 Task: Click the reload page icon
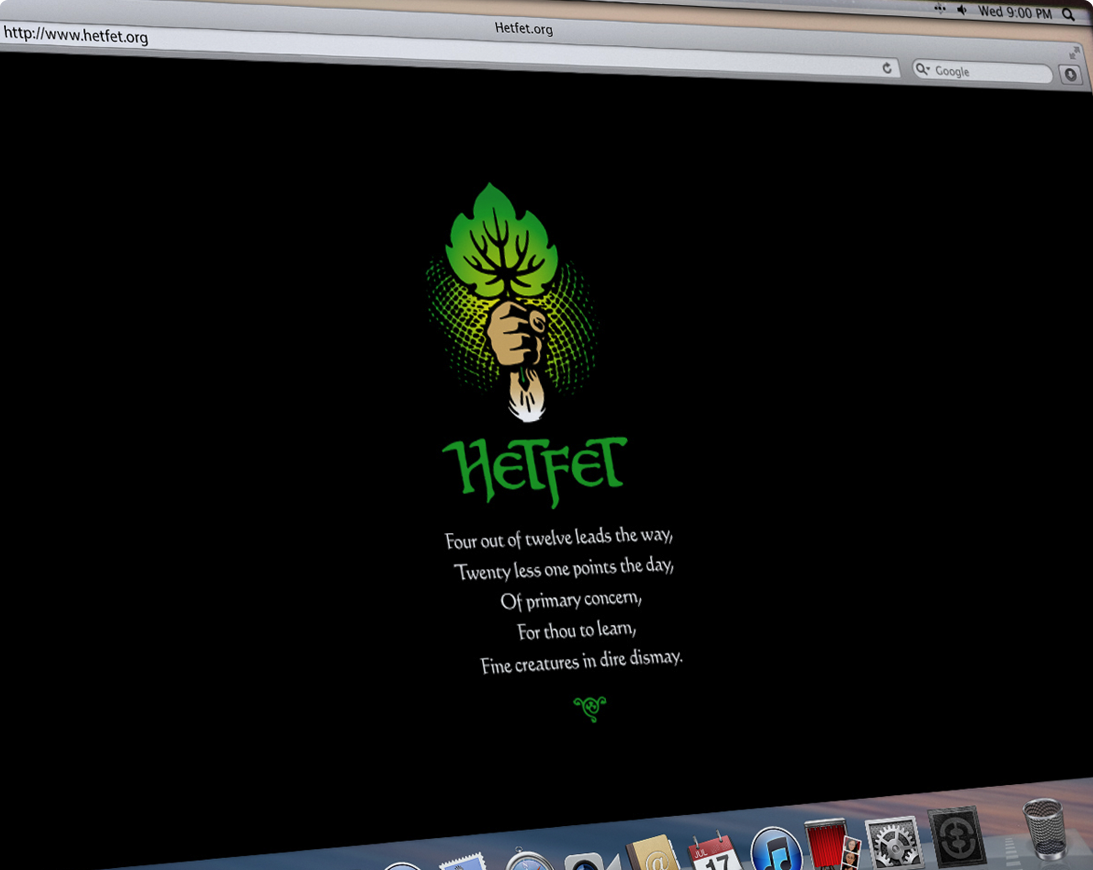point(887,68)
